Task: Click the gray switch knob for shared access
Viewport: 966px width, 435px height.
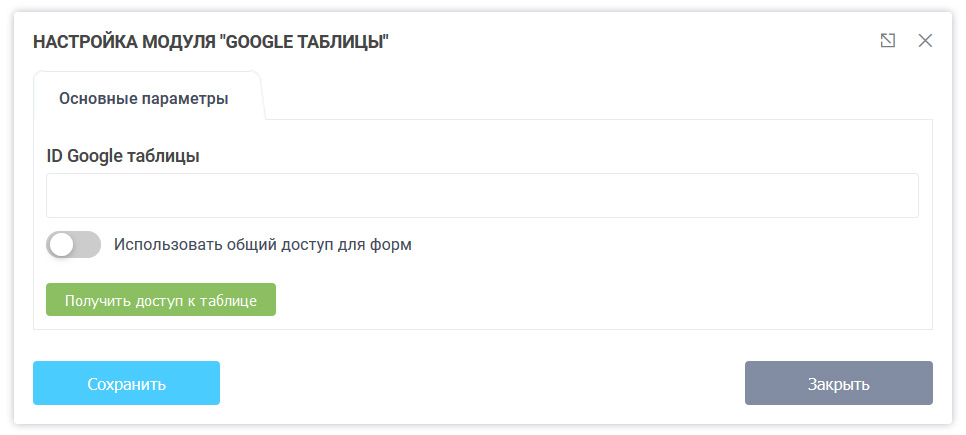Action: 62,244
